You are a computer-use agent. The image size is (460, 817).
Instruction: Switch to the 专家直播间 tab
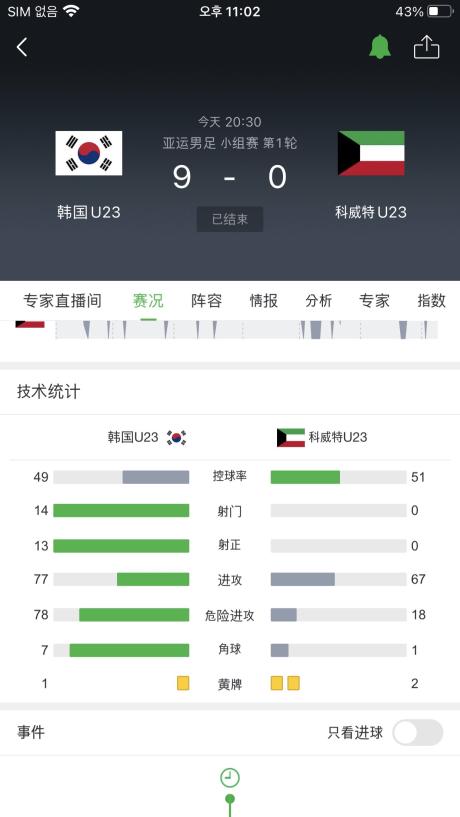(63, 301)
